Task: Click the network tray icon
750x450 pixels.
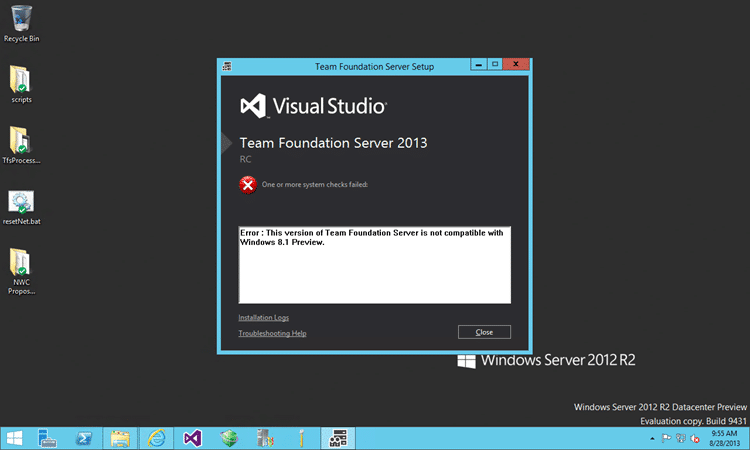Action: (x=681, y=438)
